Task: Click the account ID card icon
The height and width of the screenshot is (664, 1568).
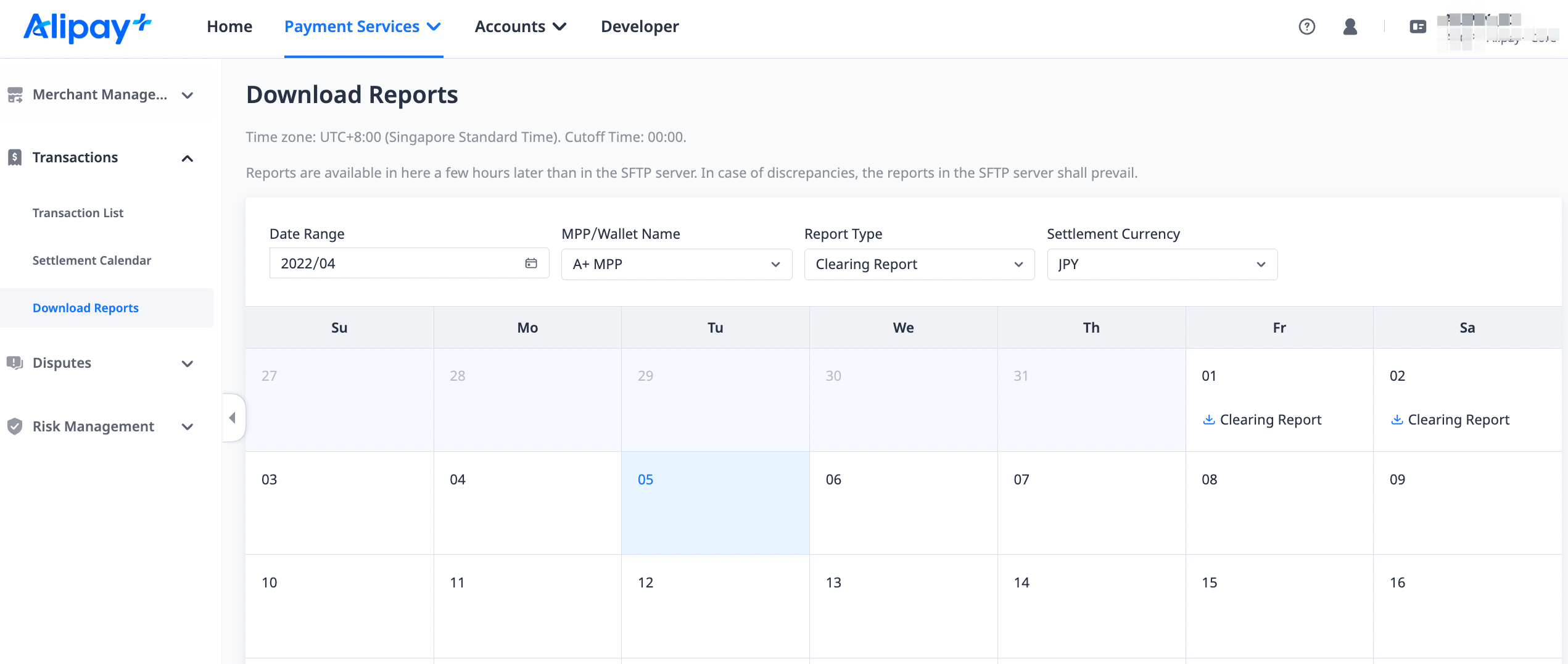Action: pyautogui.click(x=1417, y=27)
